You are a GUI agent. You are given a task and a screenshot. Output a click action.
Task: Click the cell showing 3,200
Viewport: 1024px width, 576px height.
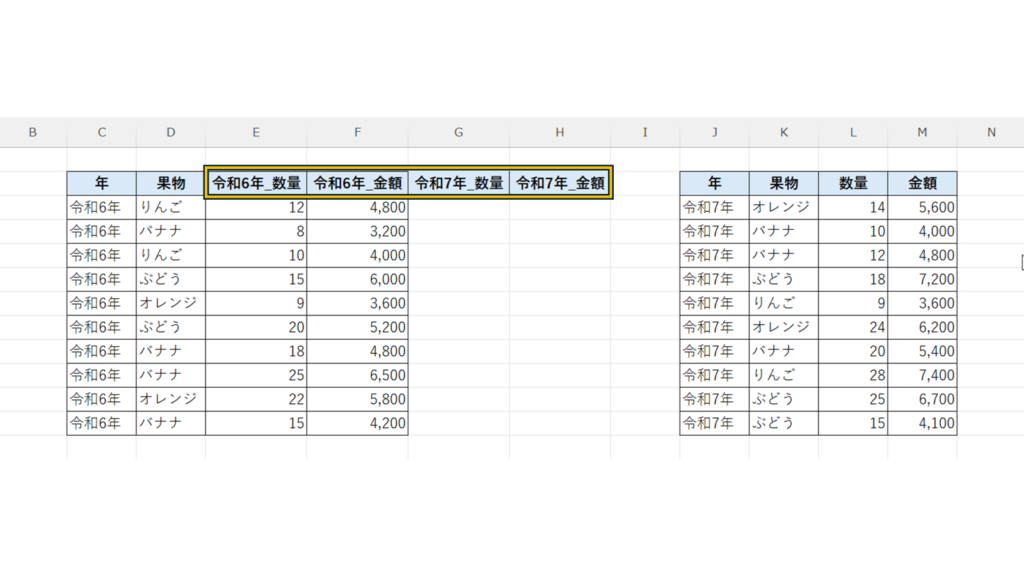click(x=357, y=231)
